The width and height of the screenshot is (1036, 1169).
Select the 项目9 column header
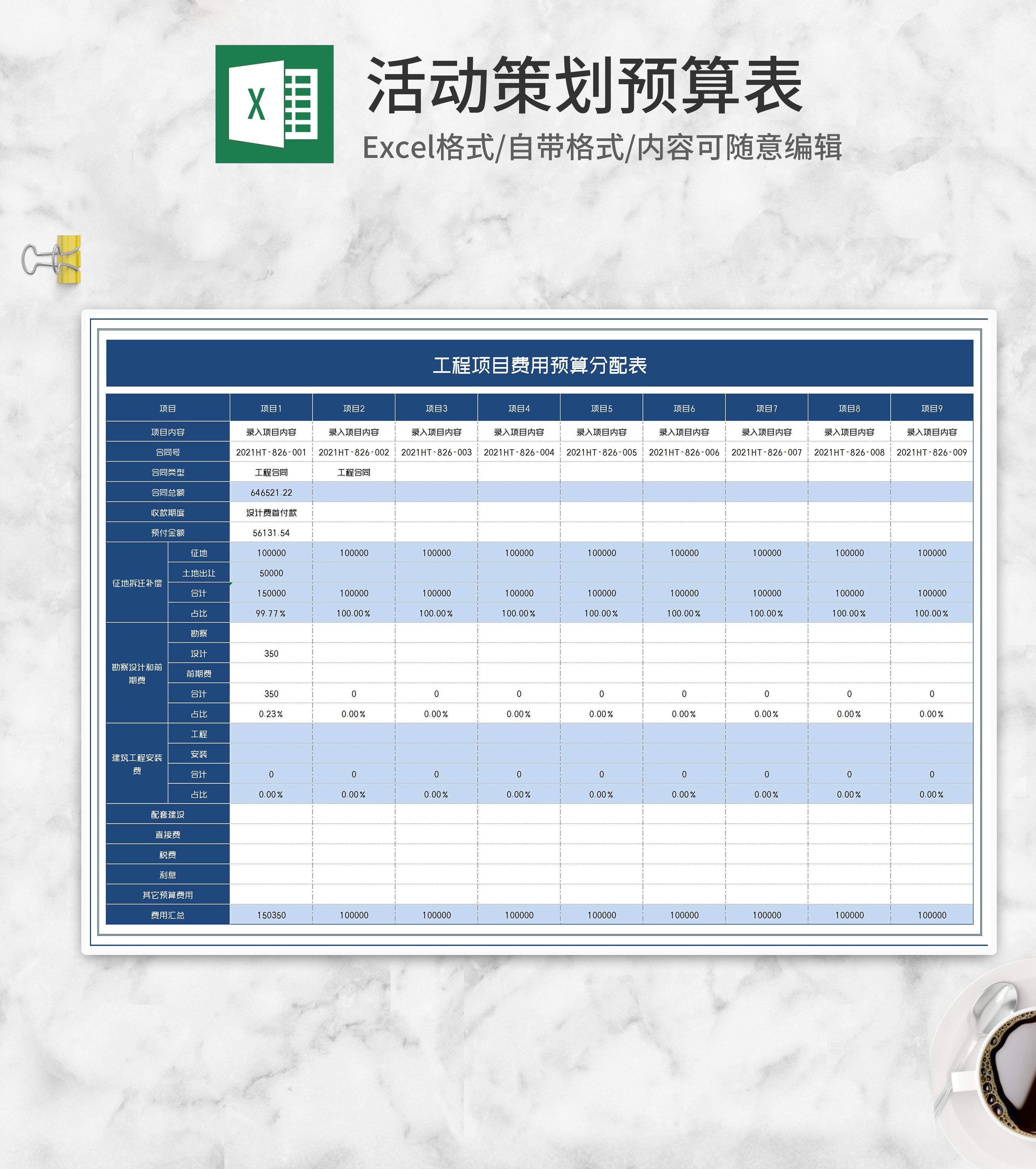pyautogui.click(x=931, y=408)
